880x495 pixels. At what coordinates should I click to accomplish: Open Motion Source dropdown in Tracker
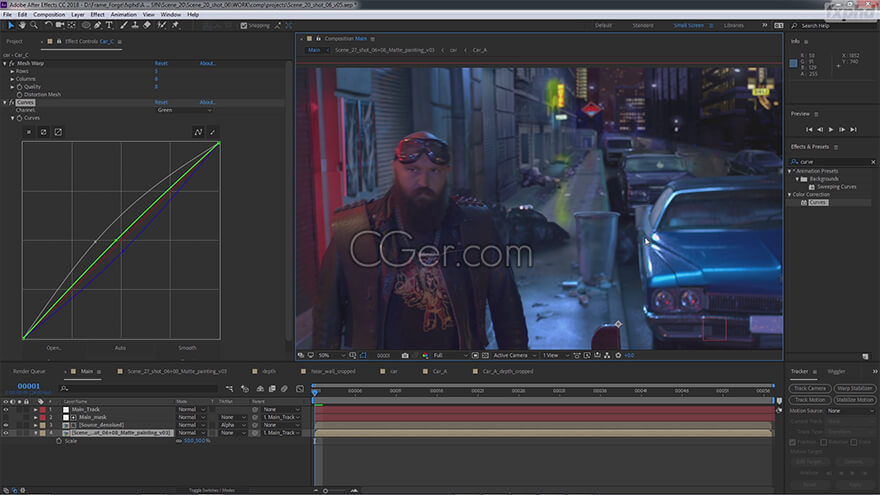click(850, 411)
